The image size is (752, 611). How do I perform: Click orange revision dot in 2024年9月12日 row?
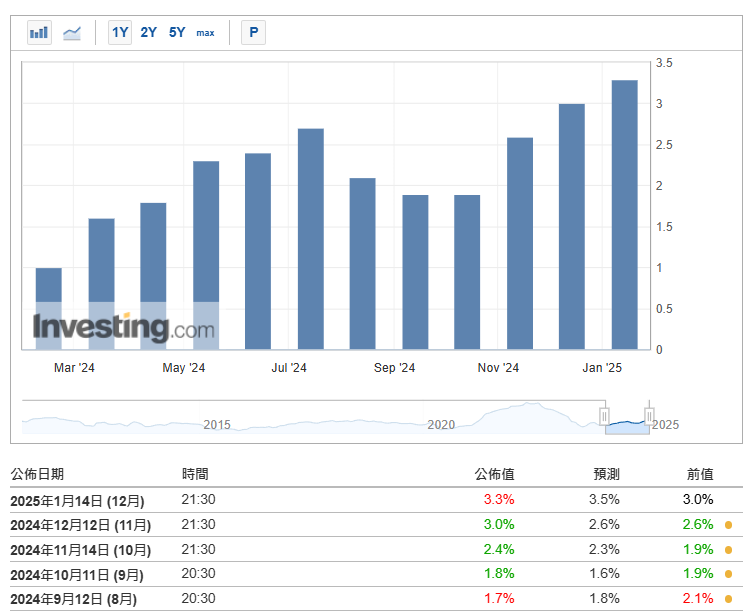(728, 599)
